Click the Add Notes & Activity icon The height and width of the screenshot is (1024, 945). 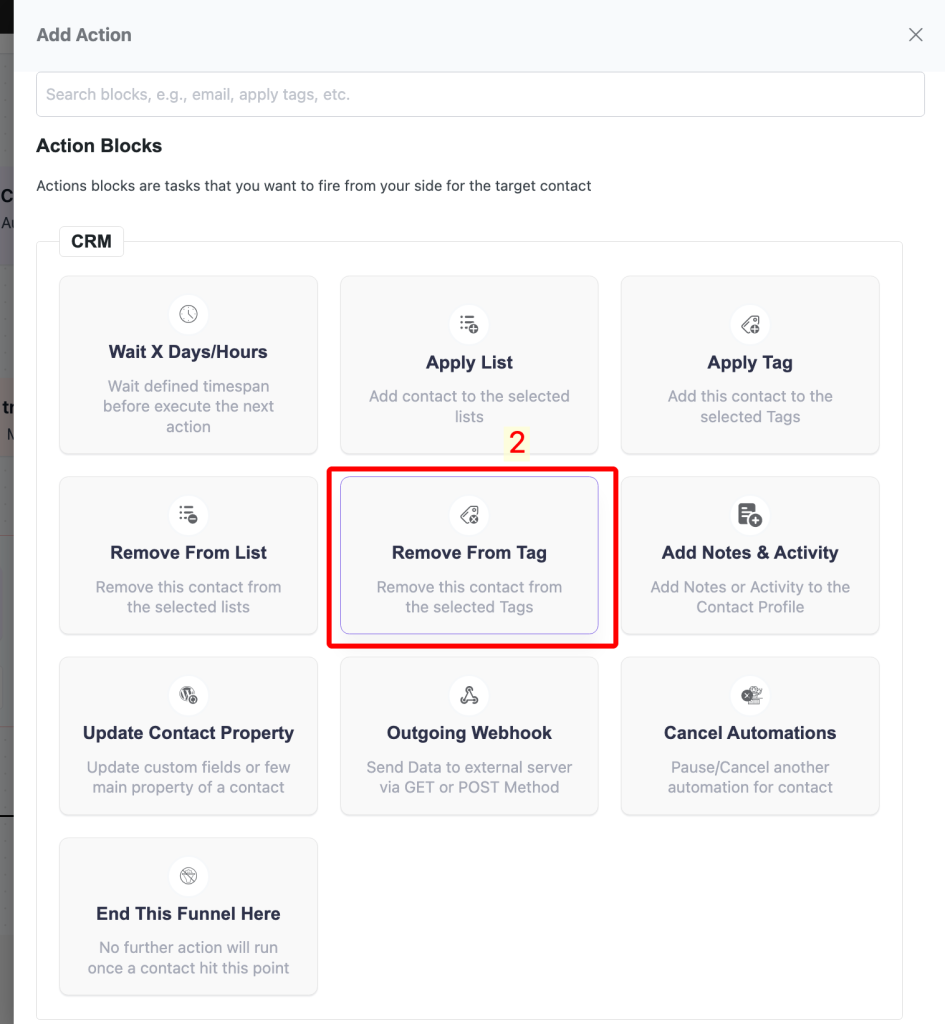(x=750, y=514)
